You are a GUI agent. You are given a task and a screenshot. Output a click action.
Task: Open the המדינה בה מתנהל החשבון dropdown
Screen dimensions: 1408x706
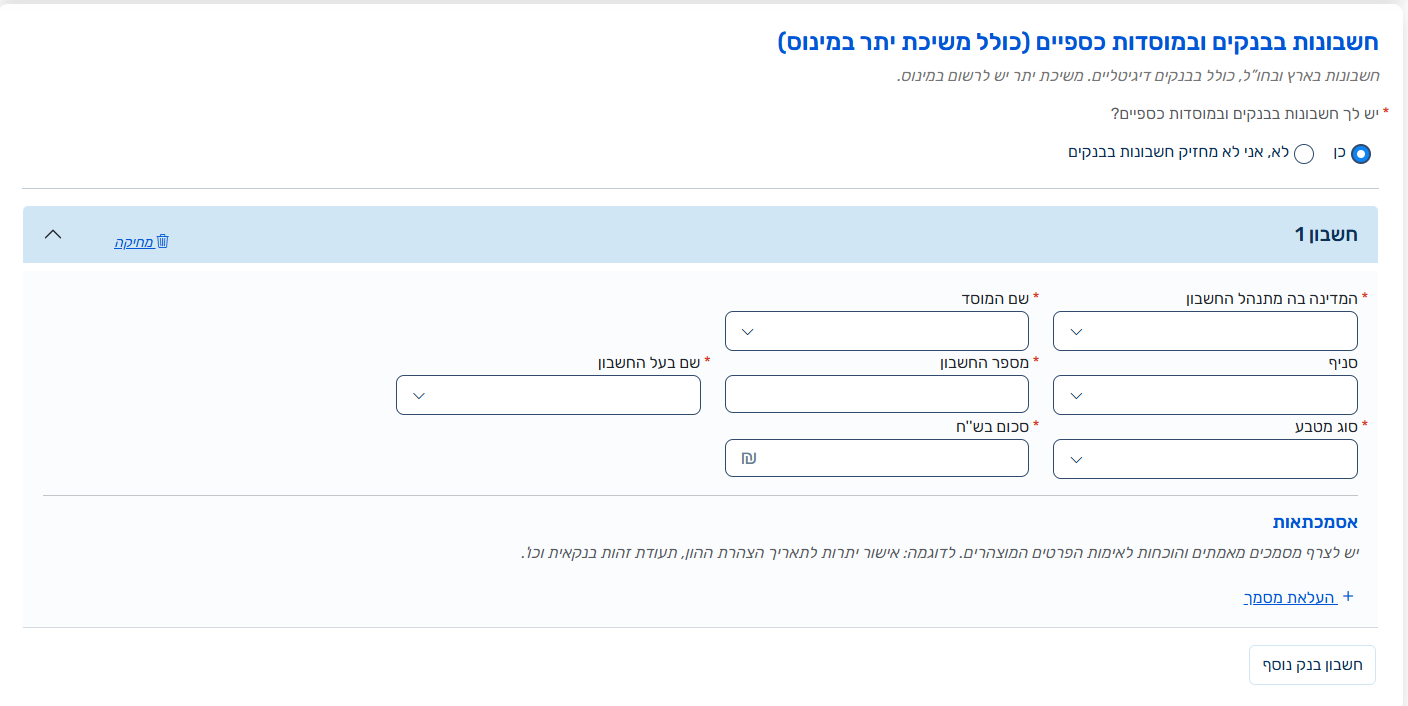click(1205, 331)
